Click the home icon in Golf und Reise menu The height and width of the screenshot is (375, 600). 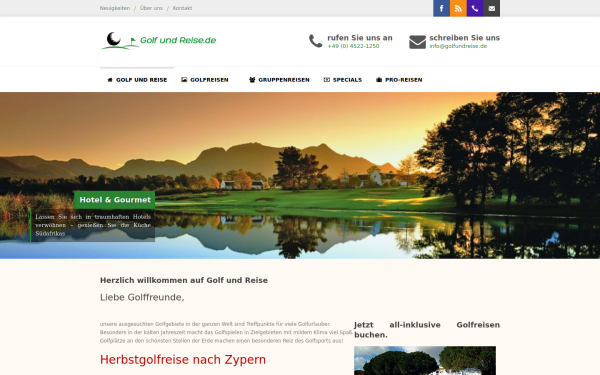(x=110, y=80)
